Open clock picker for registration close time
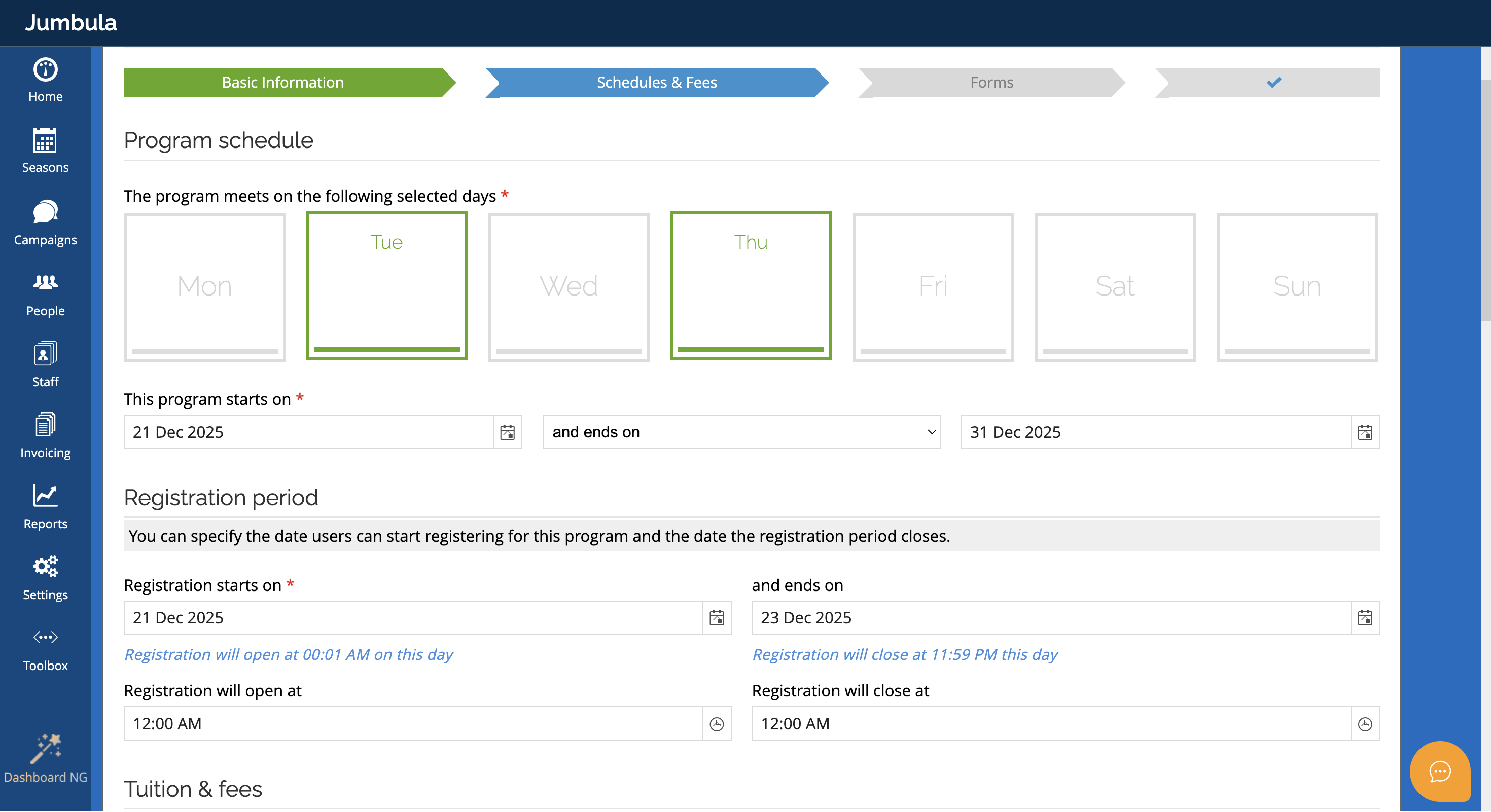This screenshot has width=1491, height=812. click(1364, 723)
